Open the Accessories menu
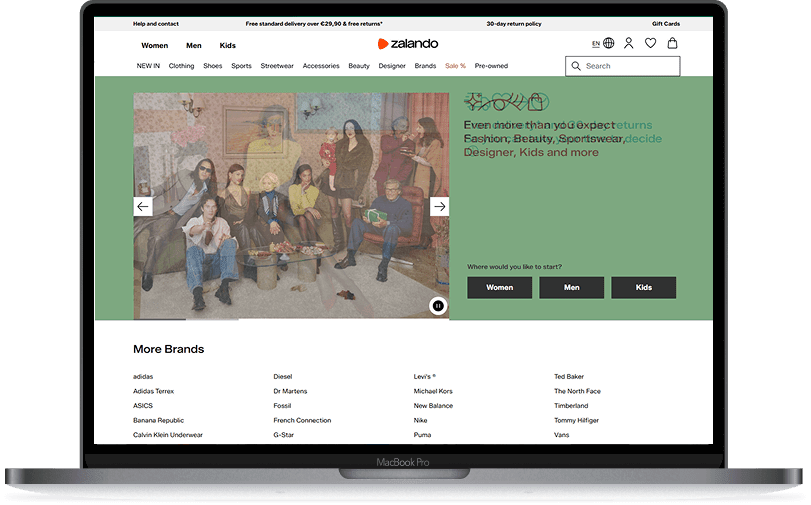Screen dimensions: 811x505 pos(321,66)
